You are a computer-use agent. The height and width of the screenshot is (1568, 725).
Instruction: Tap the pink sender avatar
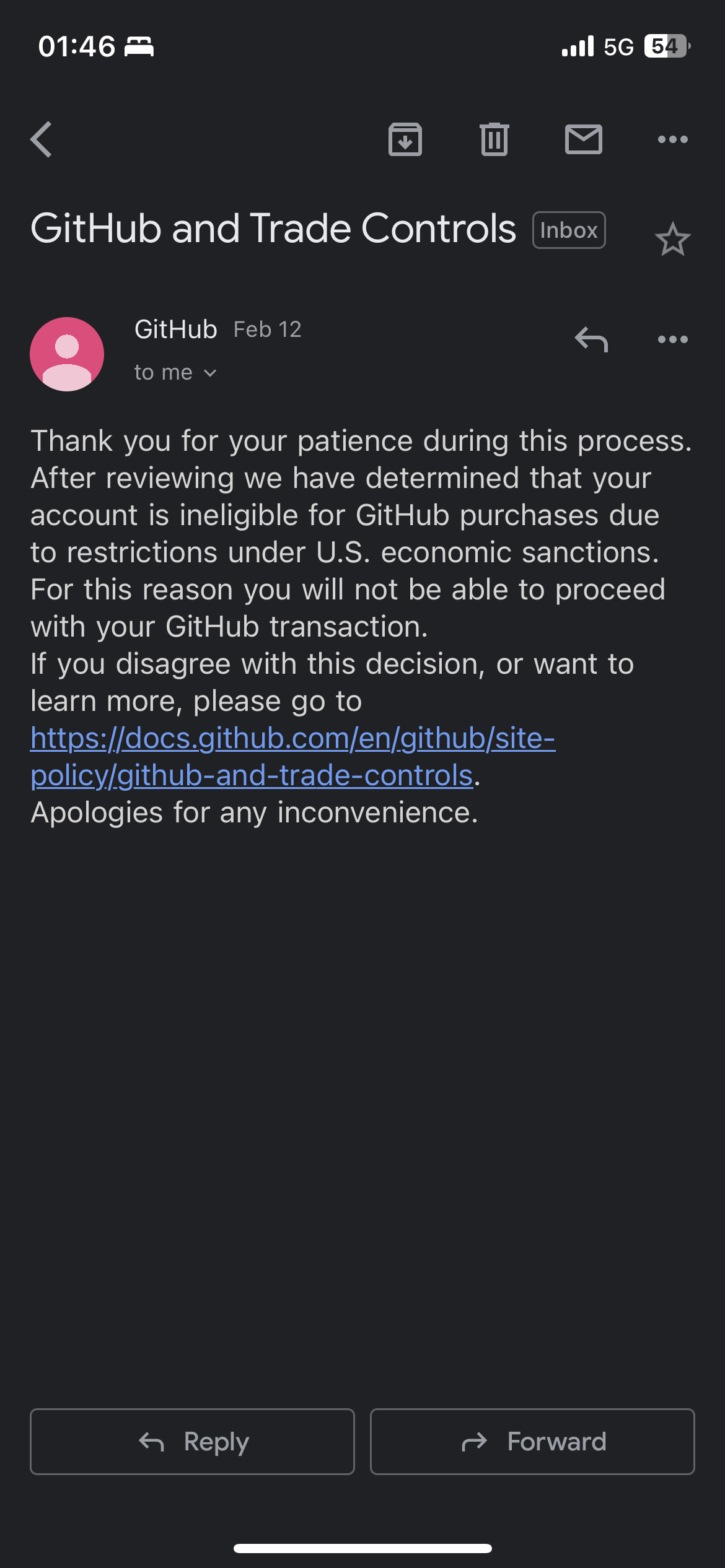(67, 354)
